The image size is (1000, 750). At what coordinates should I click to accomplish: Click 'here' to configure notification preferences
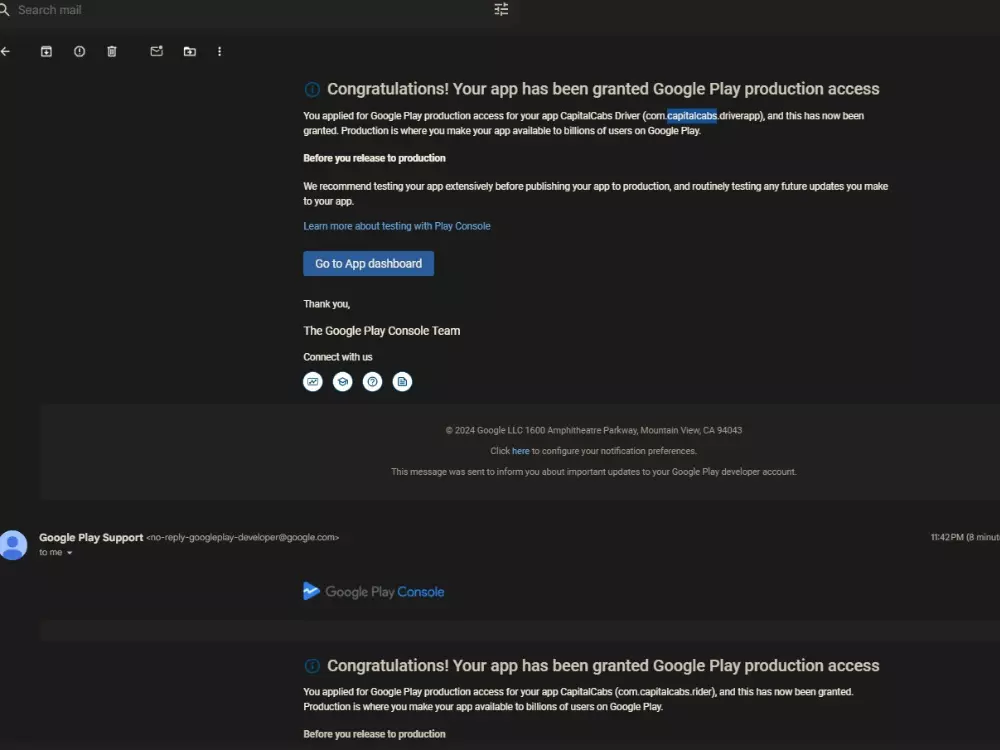tap(520, 450)
